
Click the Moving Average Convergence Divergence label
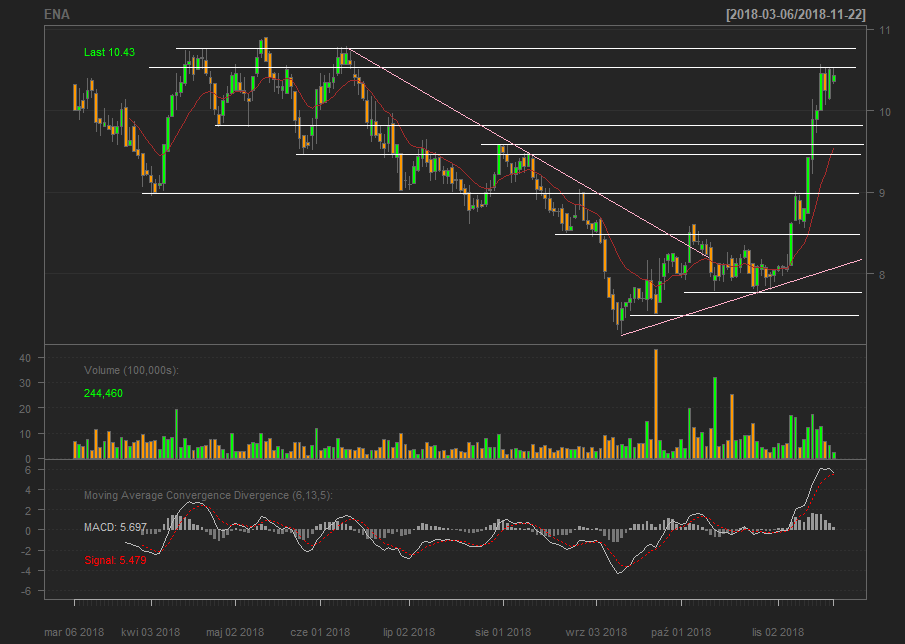click(x=208, y=495)
